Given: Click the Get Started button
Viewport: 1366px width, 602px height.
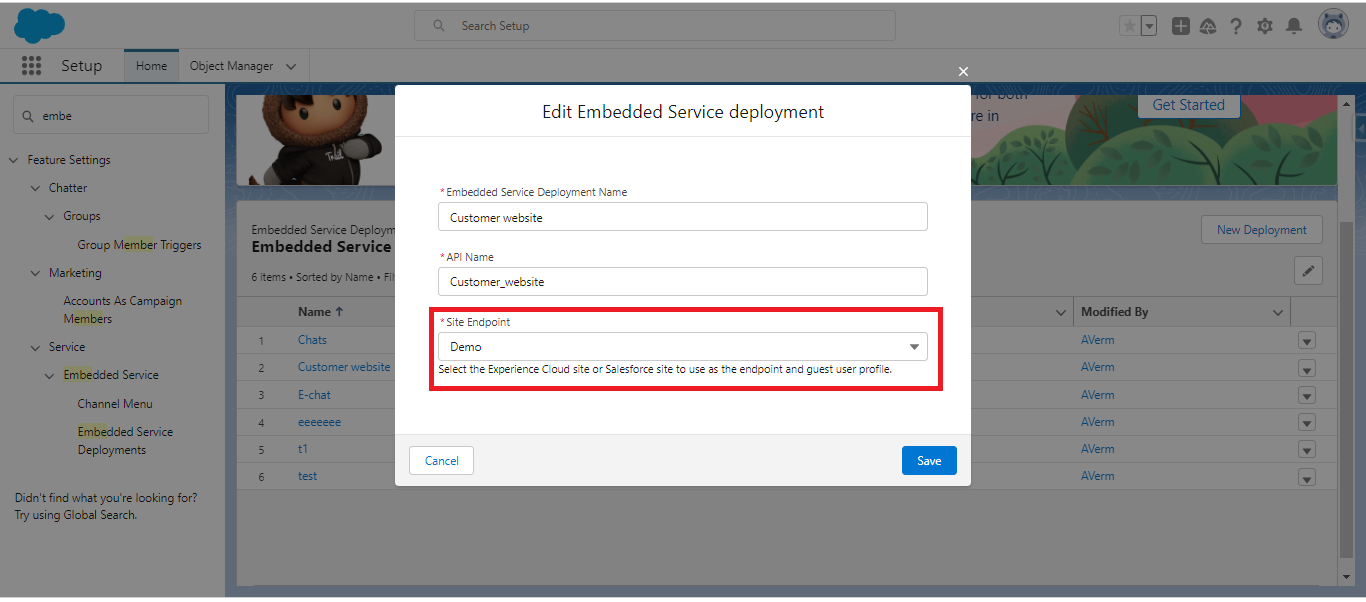Looking at the screenshot, I should pos(1188,105).
